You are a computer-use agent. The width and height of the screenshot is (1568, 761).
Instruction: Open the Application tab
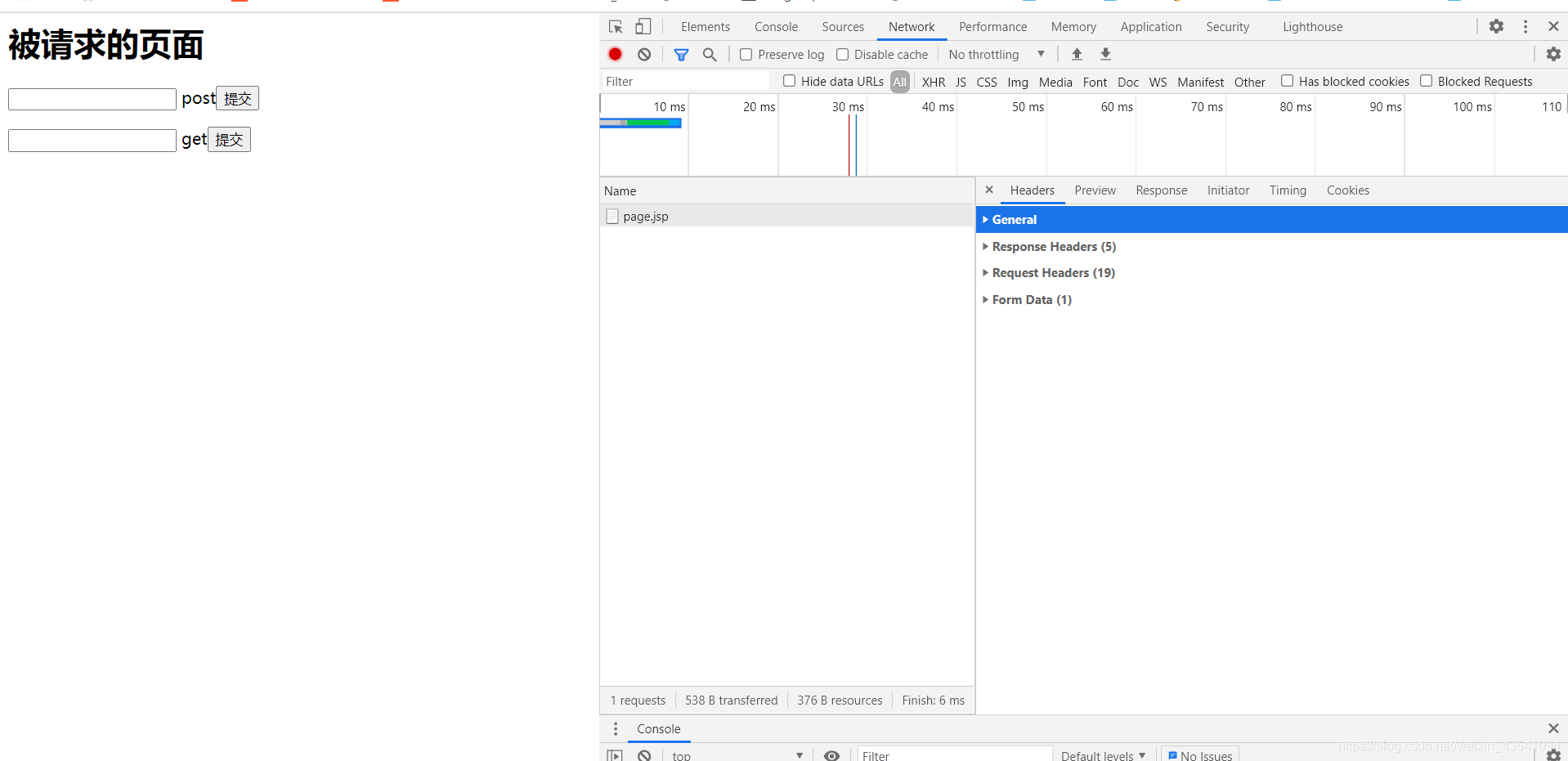click(1151, 26)
